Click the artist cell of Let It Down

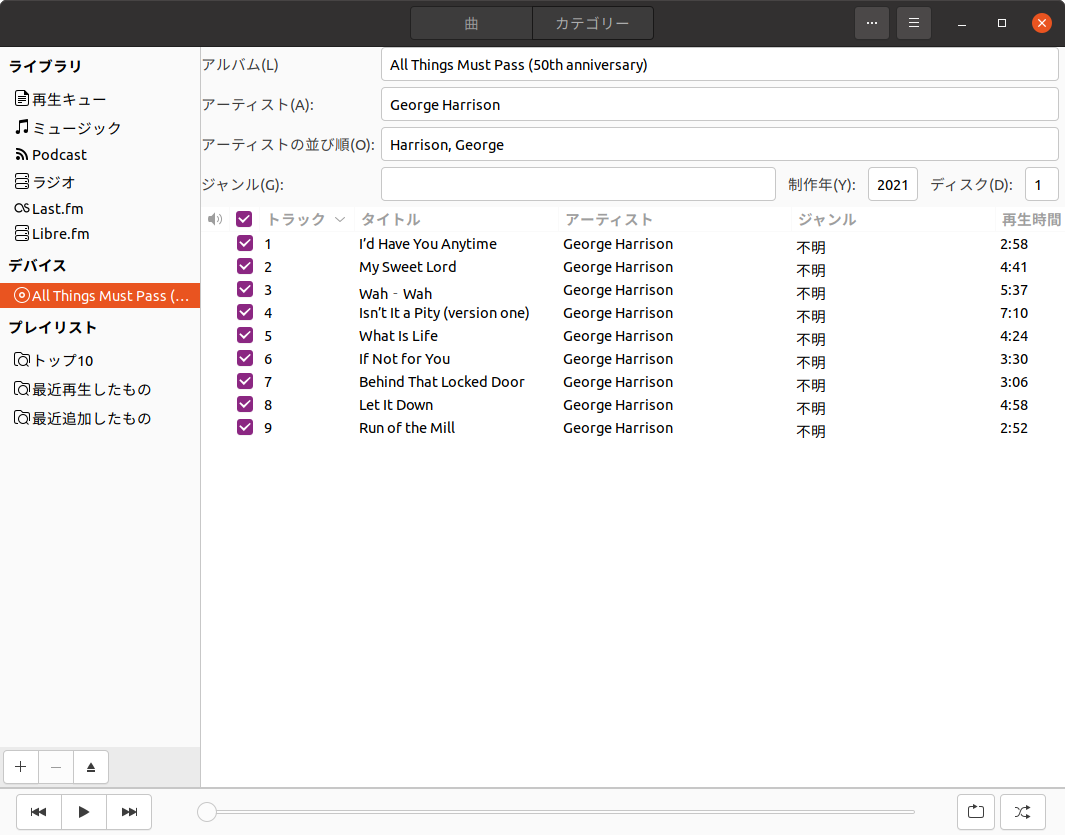[x=618, y=405]
